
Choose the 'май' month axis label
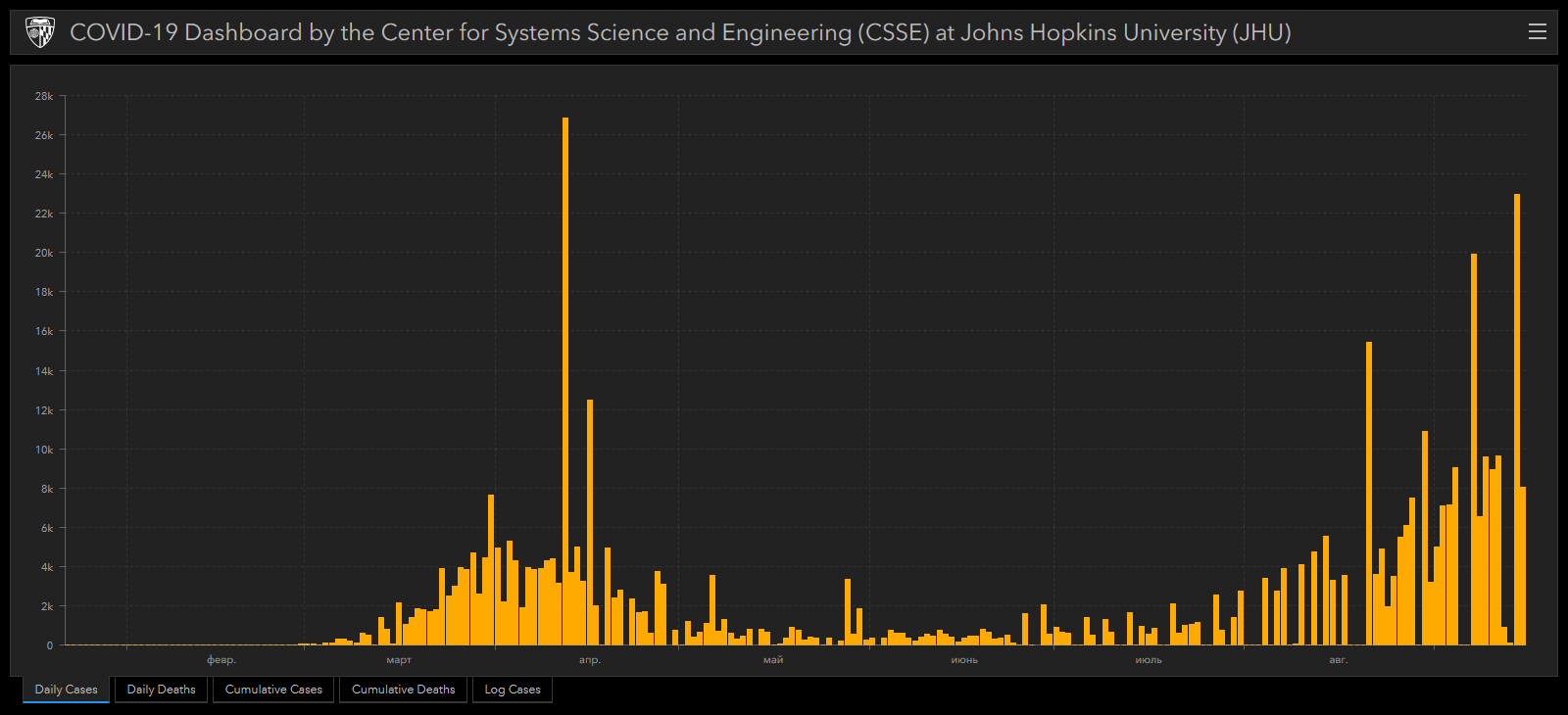(x=773, y=660)
